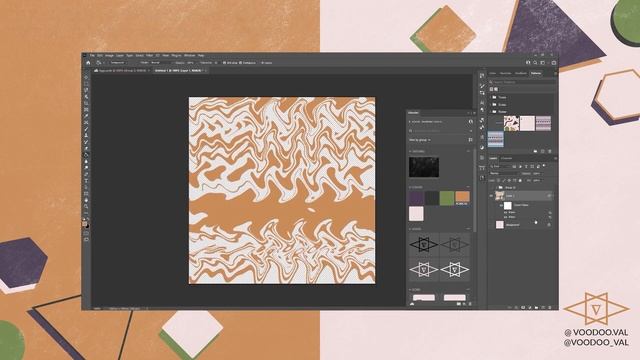Screen dimensions: 640x360
Task: Switch to the Swatches panel tab
Action: tap(505, 73)
